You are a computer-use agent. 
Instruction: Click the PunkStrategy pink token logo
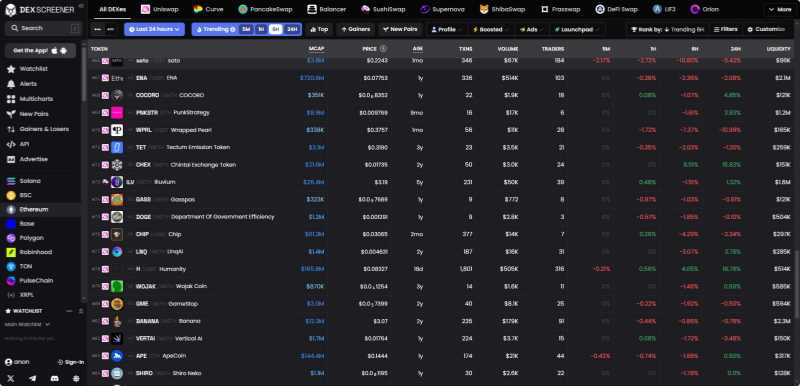[117, 113]
